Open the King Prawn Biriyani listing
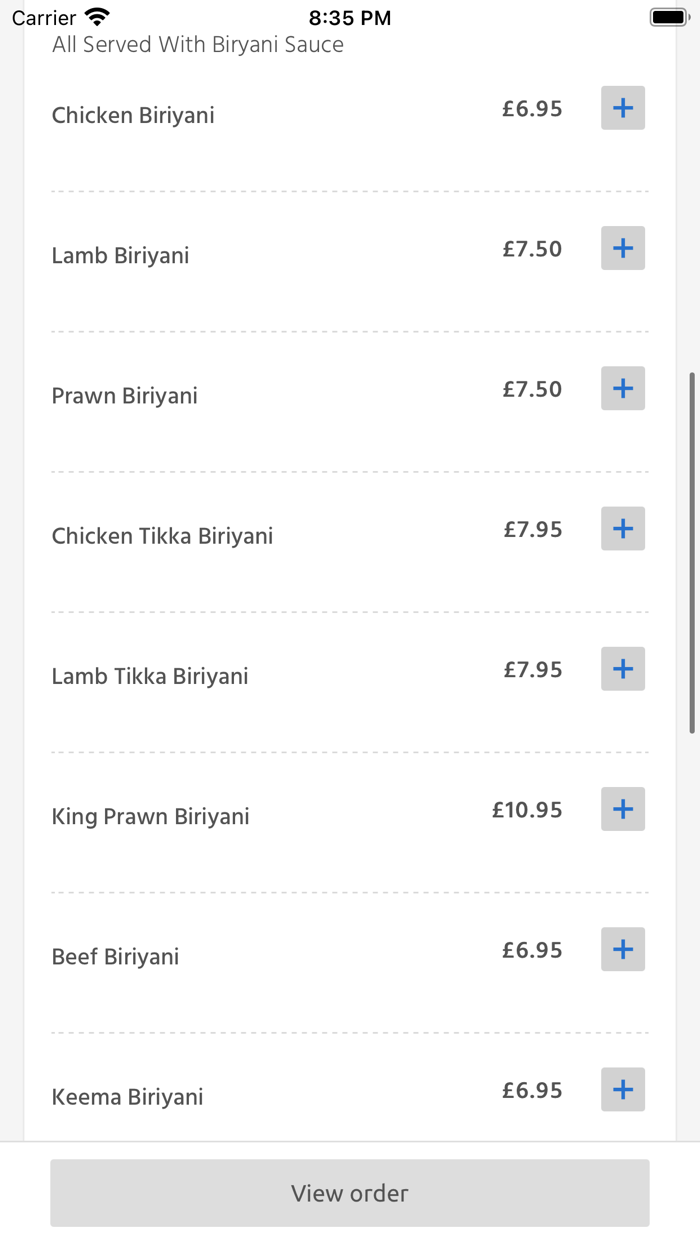 click(150, 816)
